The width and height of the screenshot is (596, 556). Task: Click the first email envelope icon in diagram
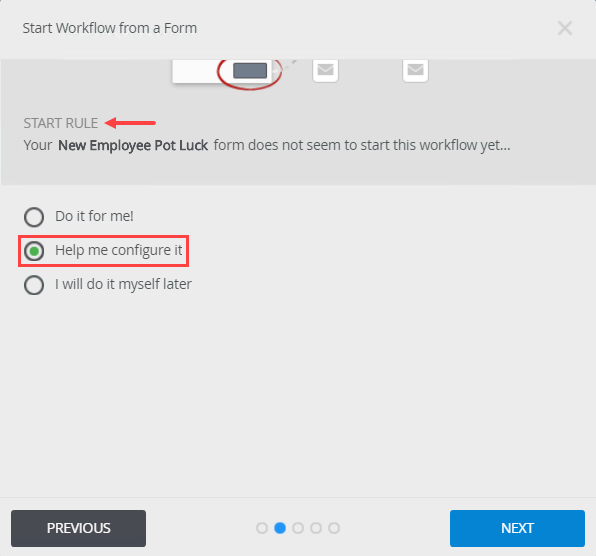[x=325, y=70]
